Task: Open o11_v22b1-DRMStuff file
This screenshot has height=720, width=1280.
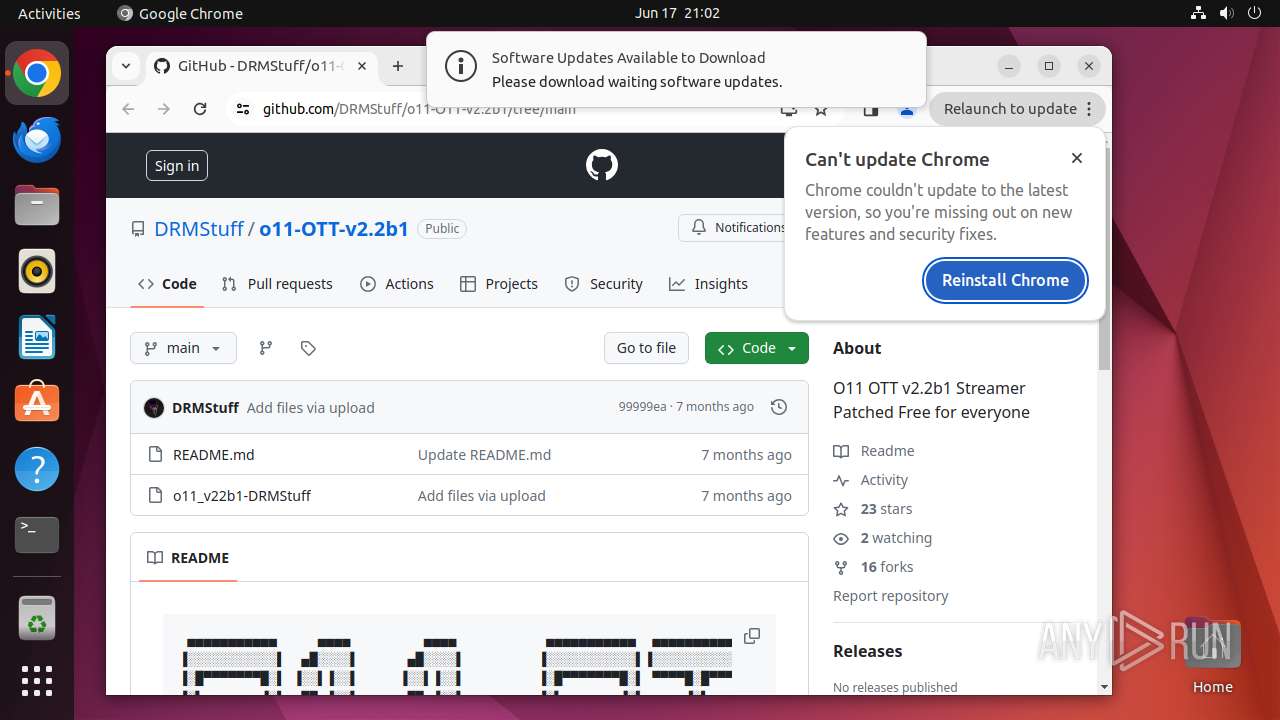Action: tap(242, 495)
